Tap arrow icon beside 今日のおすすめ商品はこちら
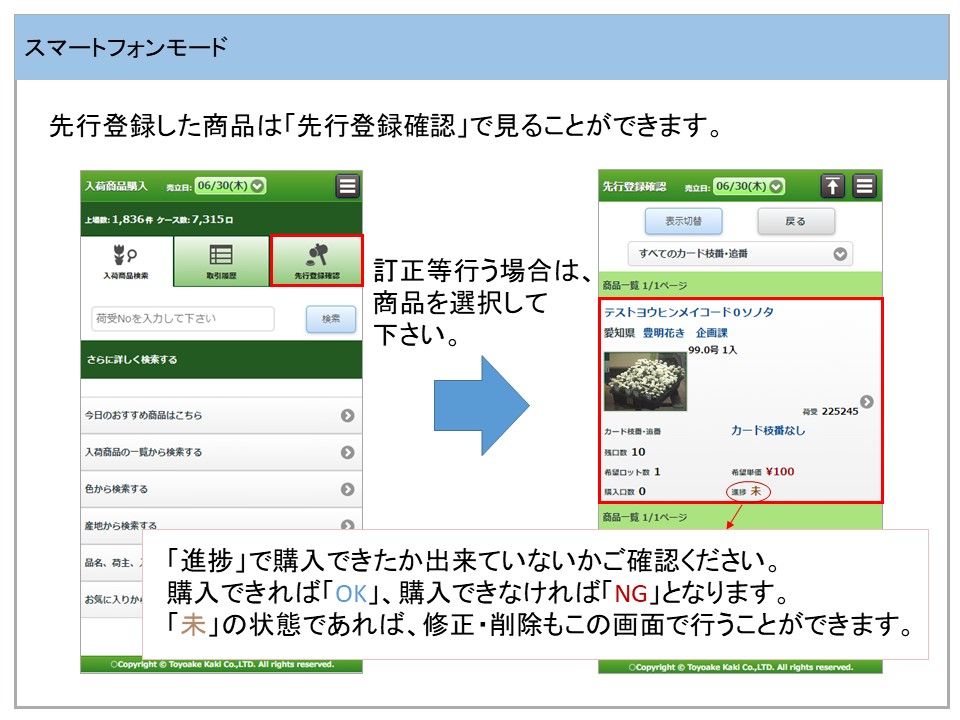Image resolution: width=960 pixels, height=720 pixels. 347,415
